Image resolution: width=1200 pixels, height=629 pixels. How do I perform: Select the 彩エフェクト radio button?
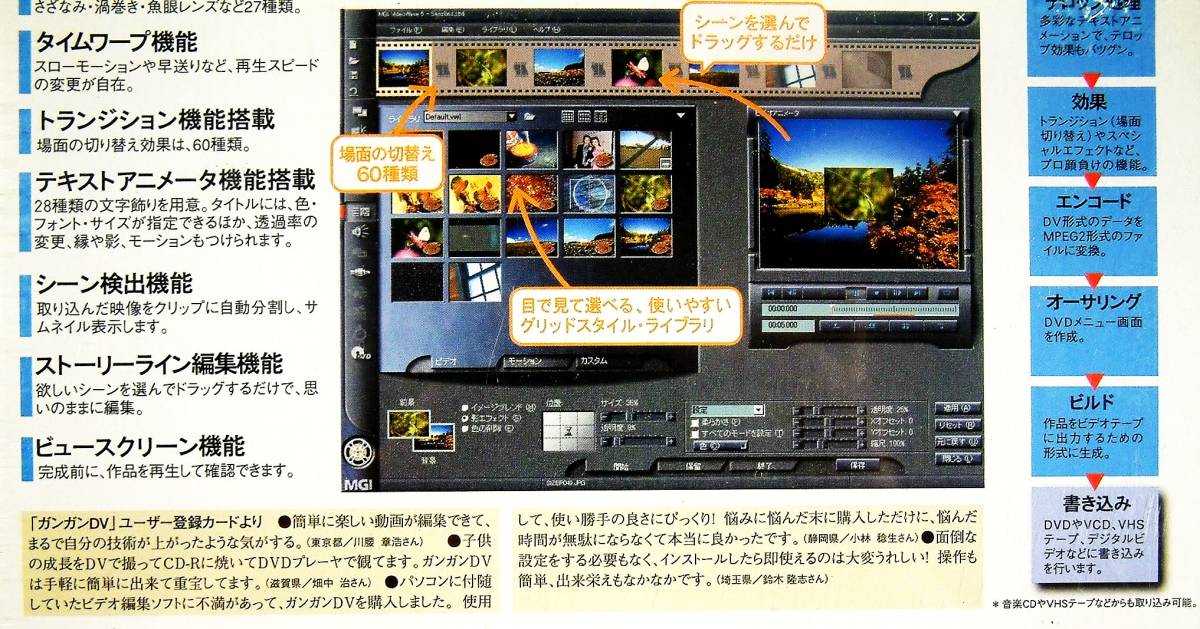(x=465, y=418)
